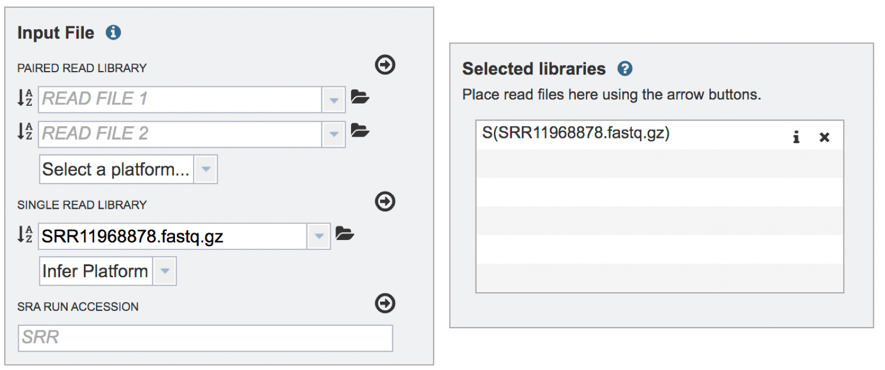This screenshot has height=370, width=885.
Task: Click the SRR accession input field
Action: click(x=205, y=338)
